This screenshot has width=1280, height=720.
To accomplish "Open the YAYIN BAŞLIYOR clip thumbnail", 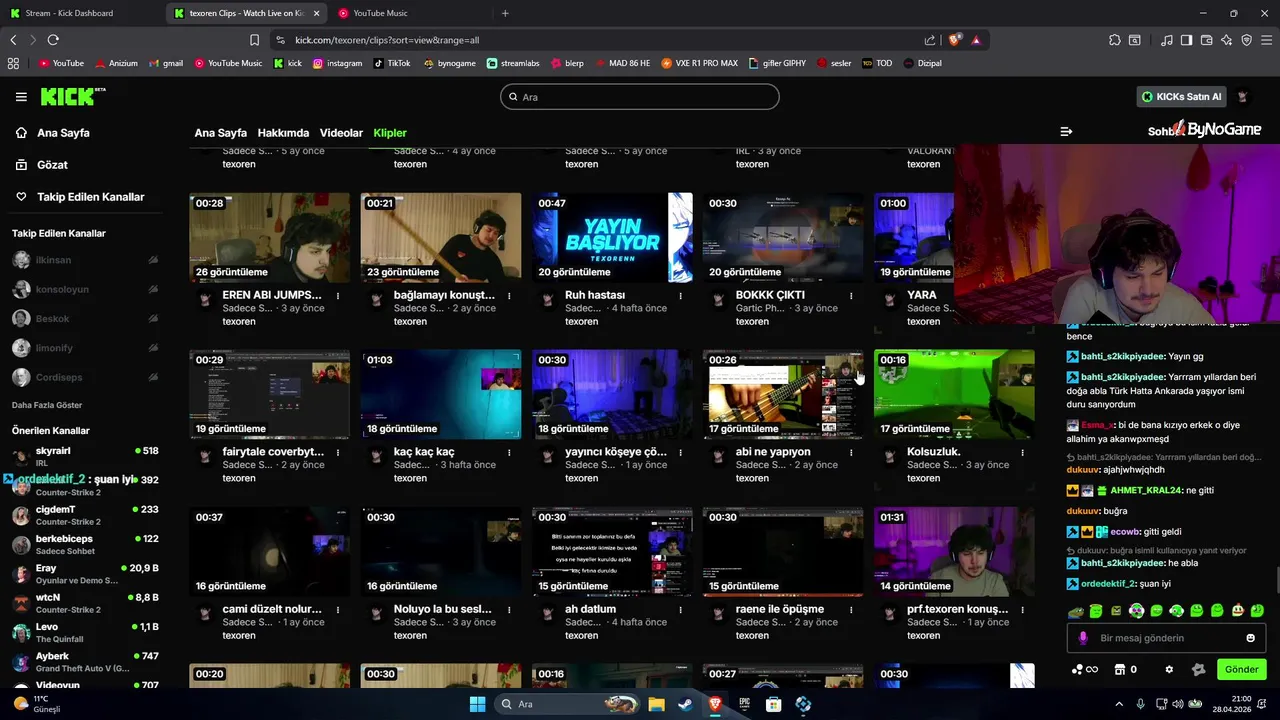I will pyautogui.click(x=612, y=237).
